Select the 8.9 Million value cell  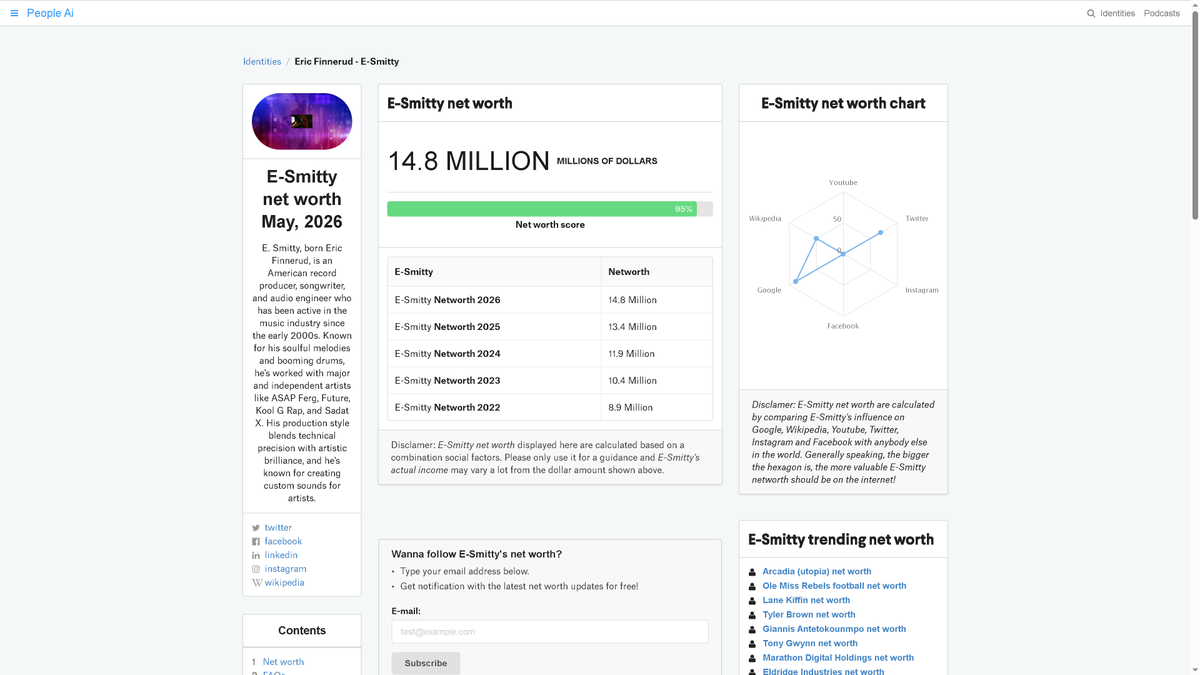point(630,408)
